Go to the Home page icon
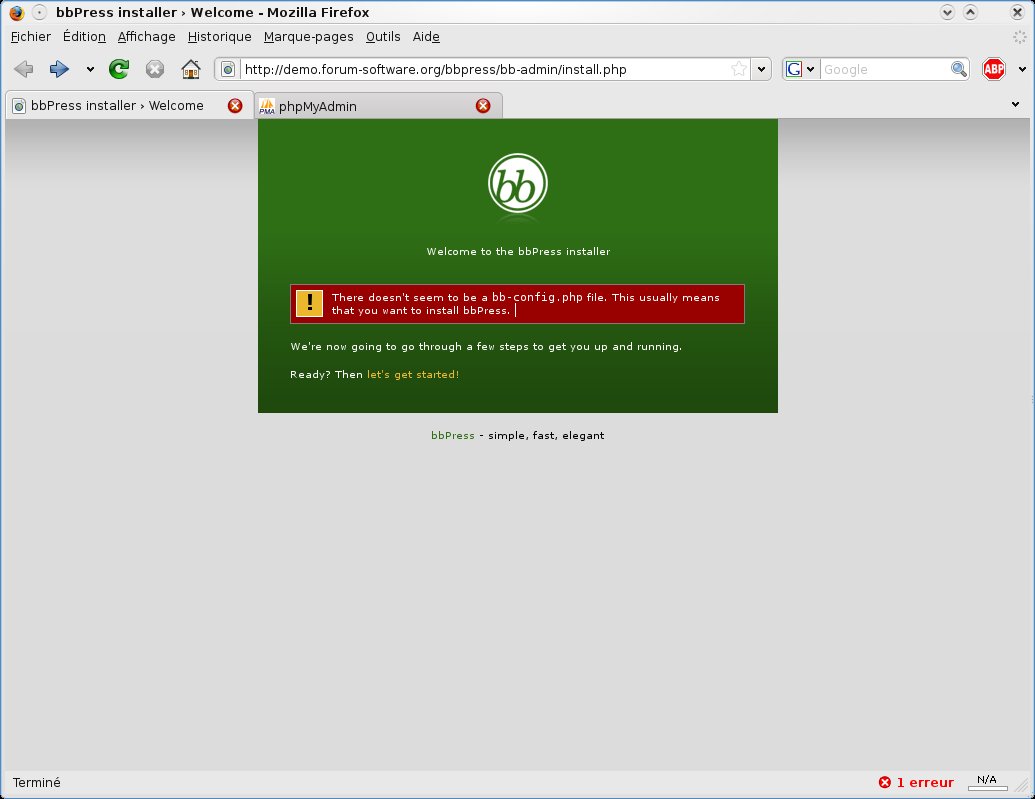 click(x=191, y=69)
